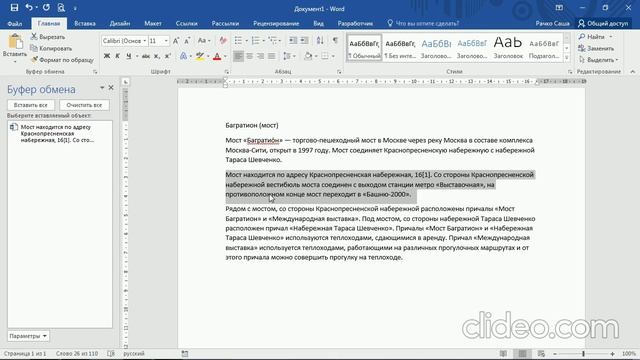This screenshot has height=360, width=640.
Task: Open the Параметры dropdown in the clipboard pane
Action: point(28,336)
